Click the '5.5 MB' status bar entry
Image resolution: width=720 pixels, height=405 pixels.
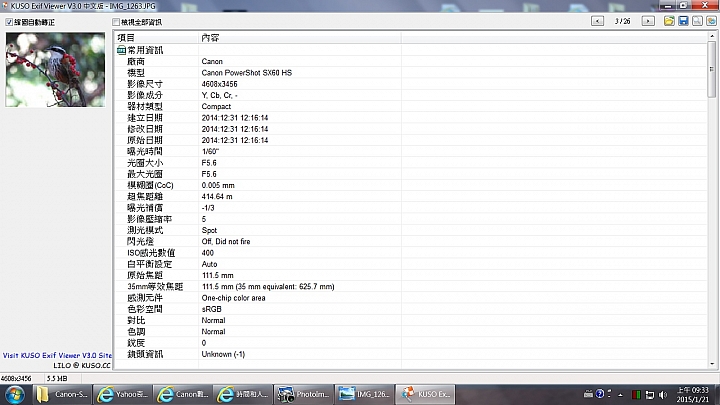point(57,378)
